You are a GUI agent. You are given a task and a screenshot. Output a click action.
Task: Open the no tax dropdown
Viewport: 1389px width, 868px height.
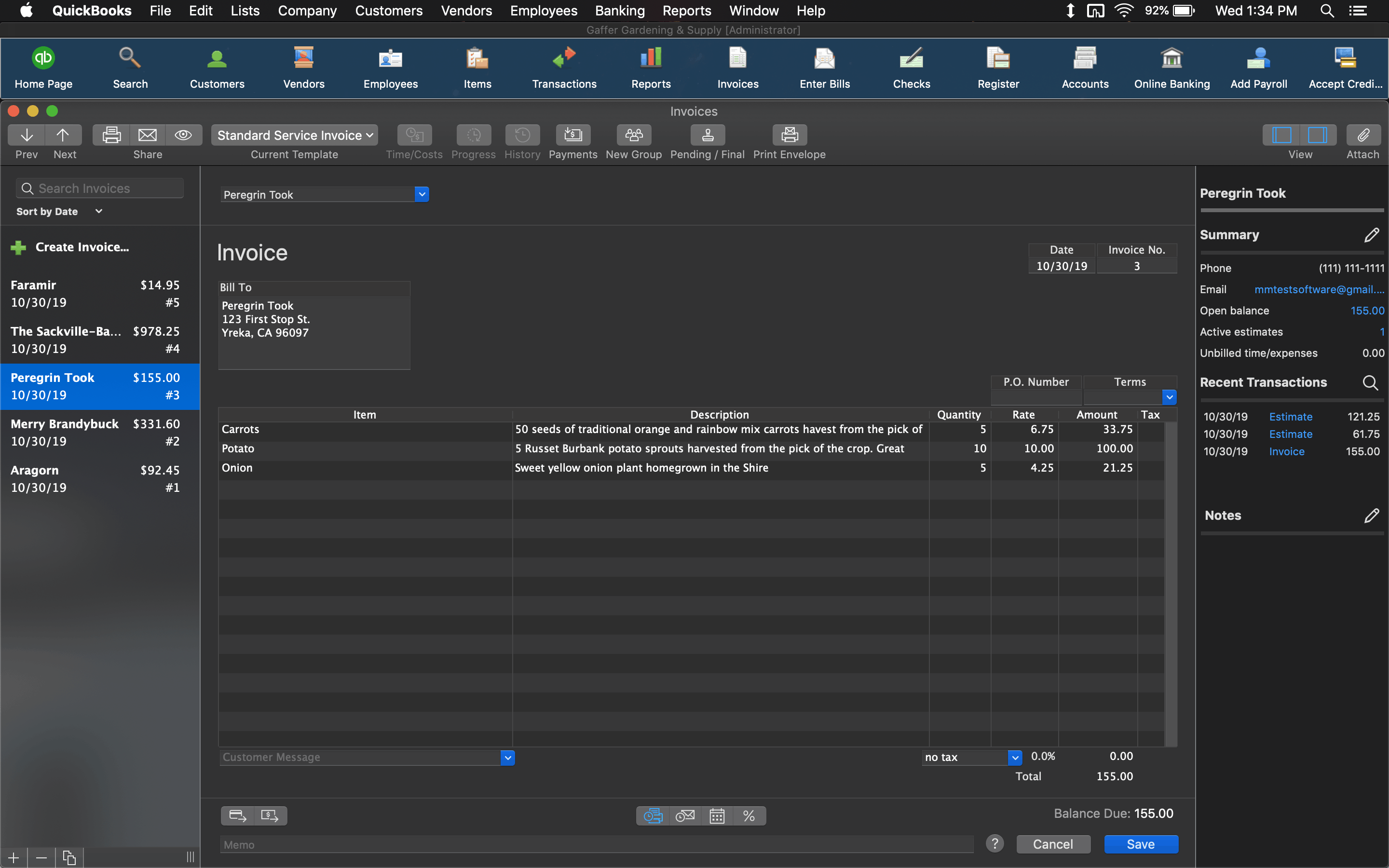(x=1015, y=757)
